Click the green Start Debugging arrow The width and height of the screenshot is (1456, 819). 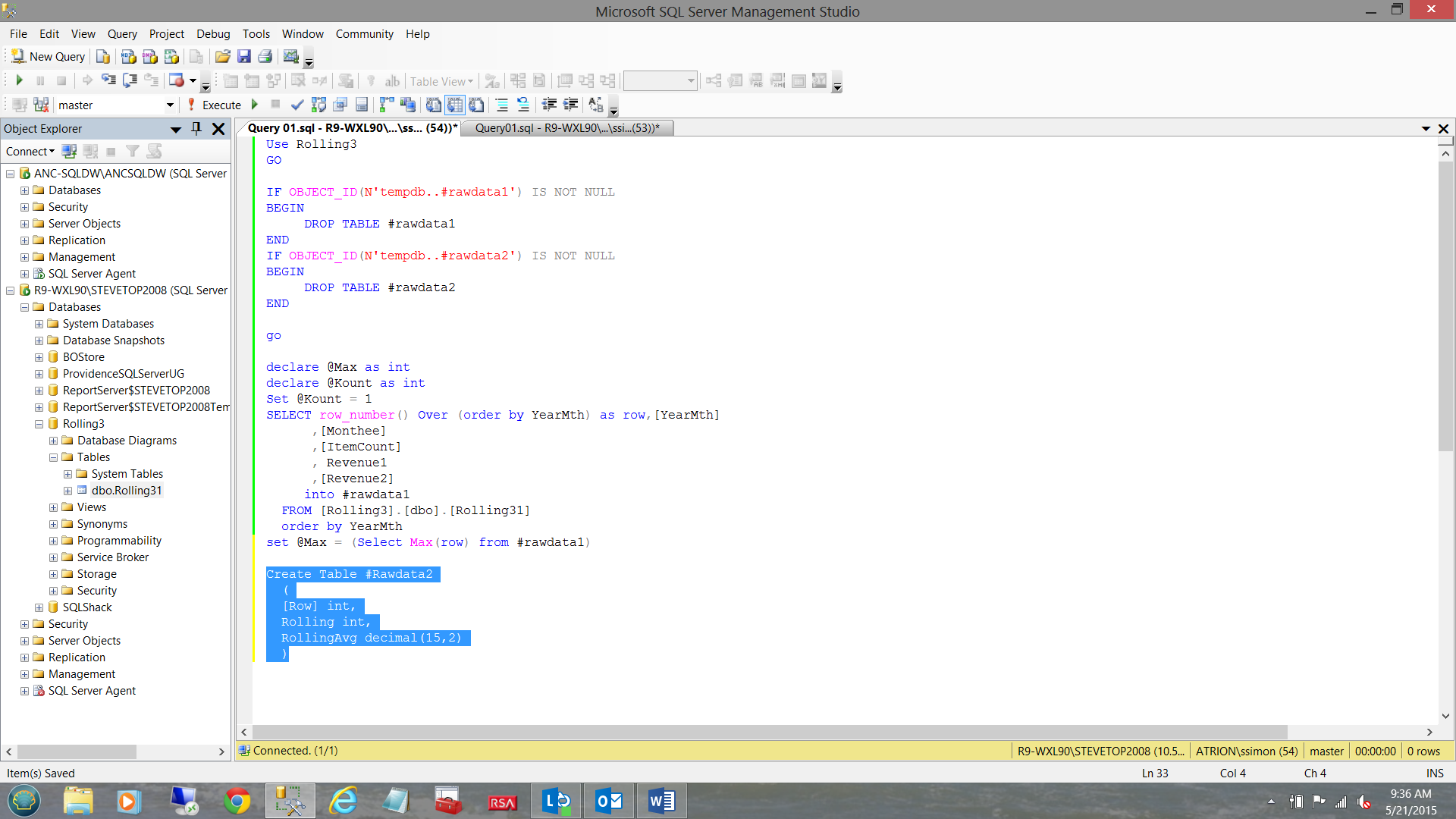[x=20, y=80]
